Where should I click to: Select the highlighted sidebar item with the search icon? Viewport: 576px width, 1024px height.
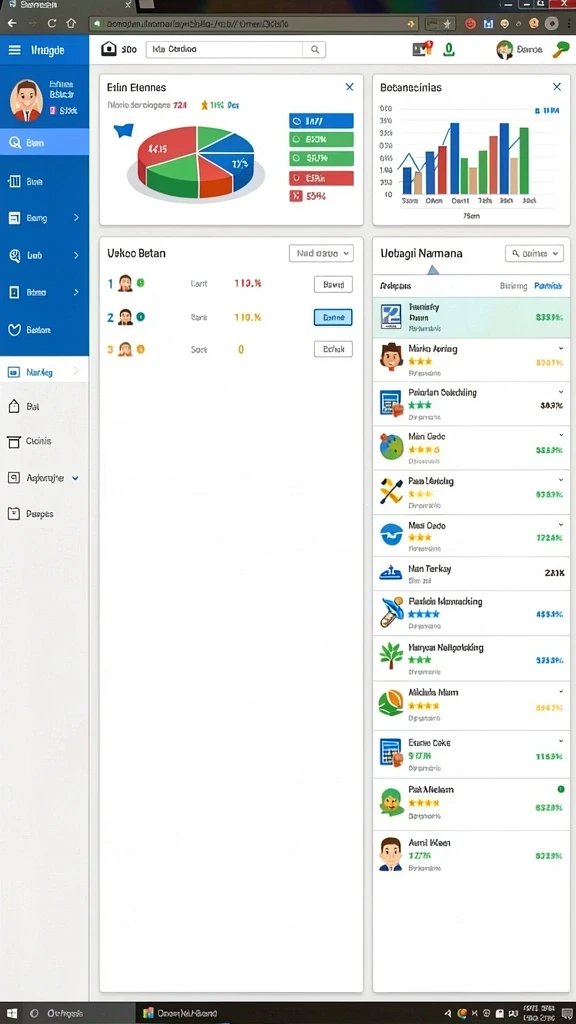tap(44, 142)
